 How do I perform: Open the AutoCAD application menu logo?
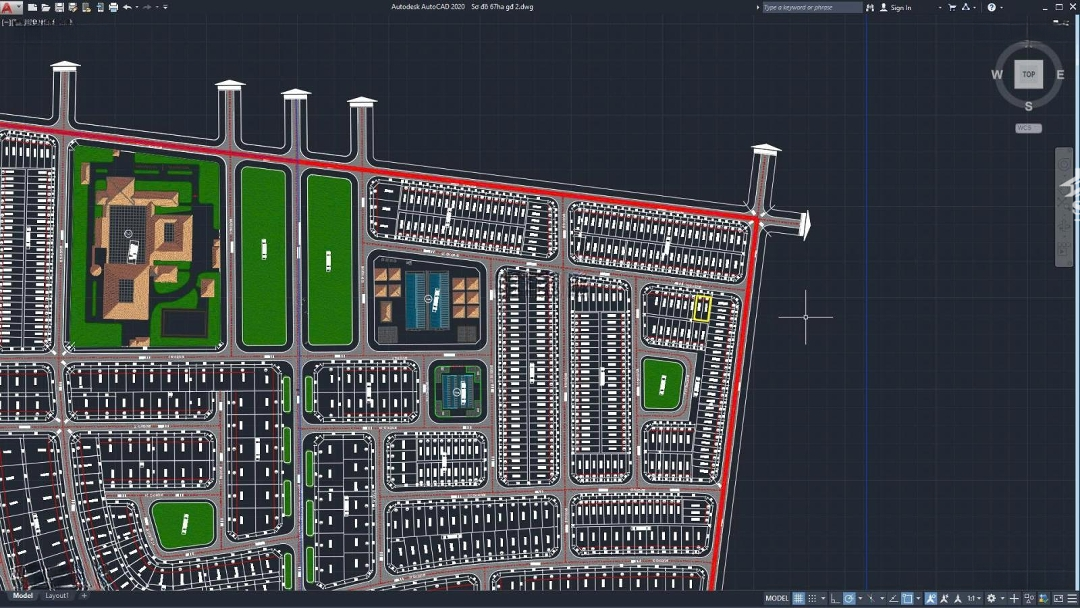click(x=11, y=8)
